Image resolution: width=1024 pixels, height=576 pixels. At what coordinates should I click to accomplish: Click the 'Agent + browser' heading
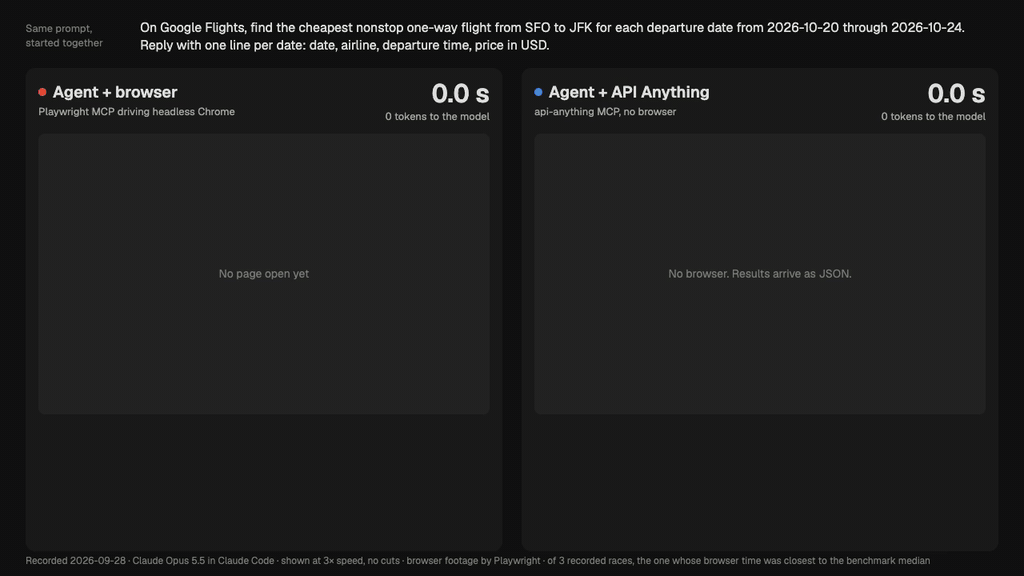tap(115, 92)
